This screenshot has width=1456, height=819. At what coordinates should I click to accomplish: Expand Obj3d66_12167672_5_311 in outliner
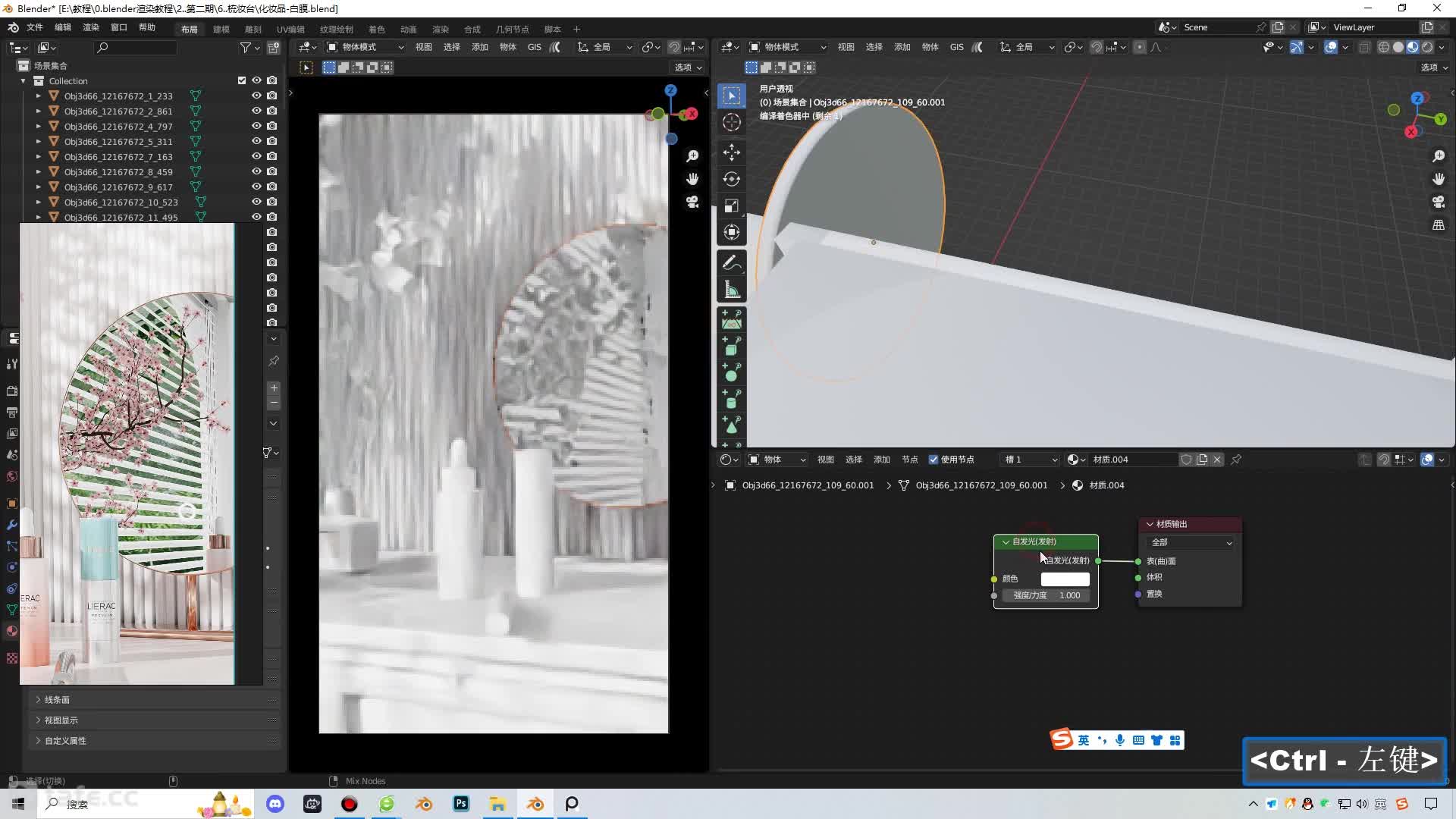pyautogui.click(x=39, y=142)
